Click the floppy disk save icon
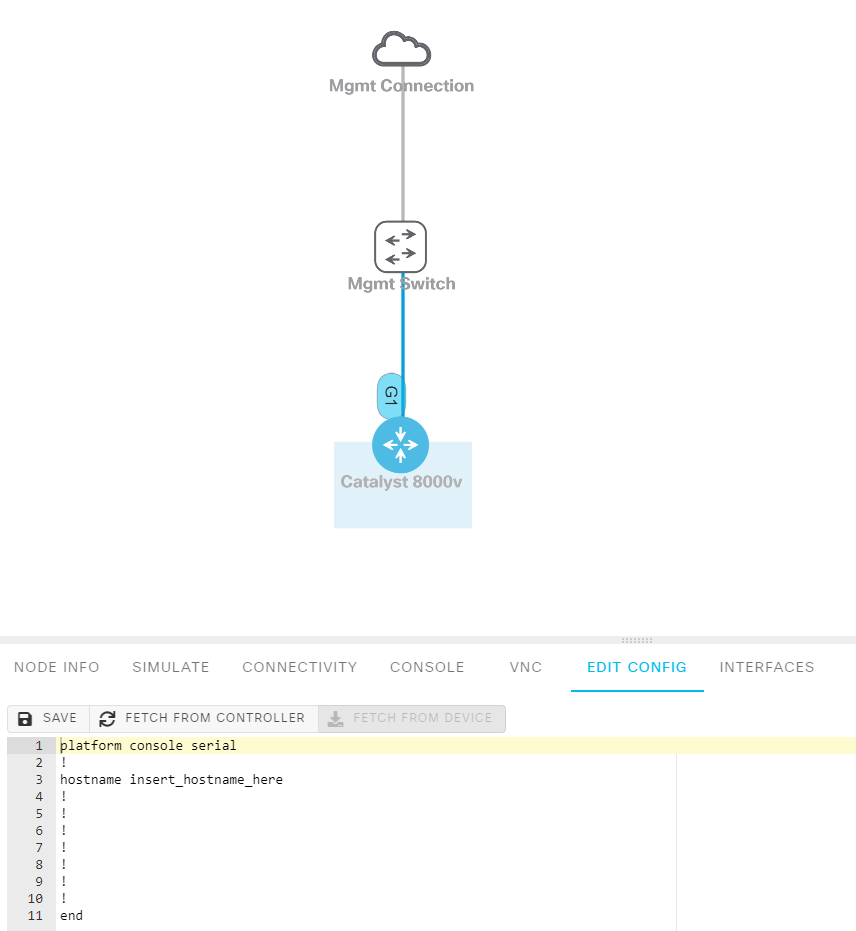 tap(26, 719)
